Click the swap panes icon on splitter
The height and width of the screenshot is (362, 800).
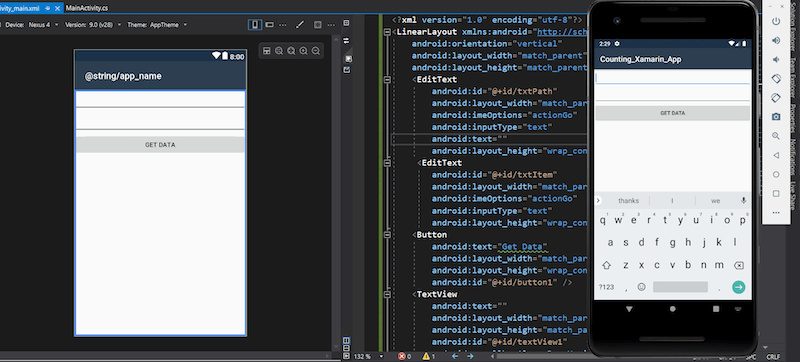tap(346, 40)
